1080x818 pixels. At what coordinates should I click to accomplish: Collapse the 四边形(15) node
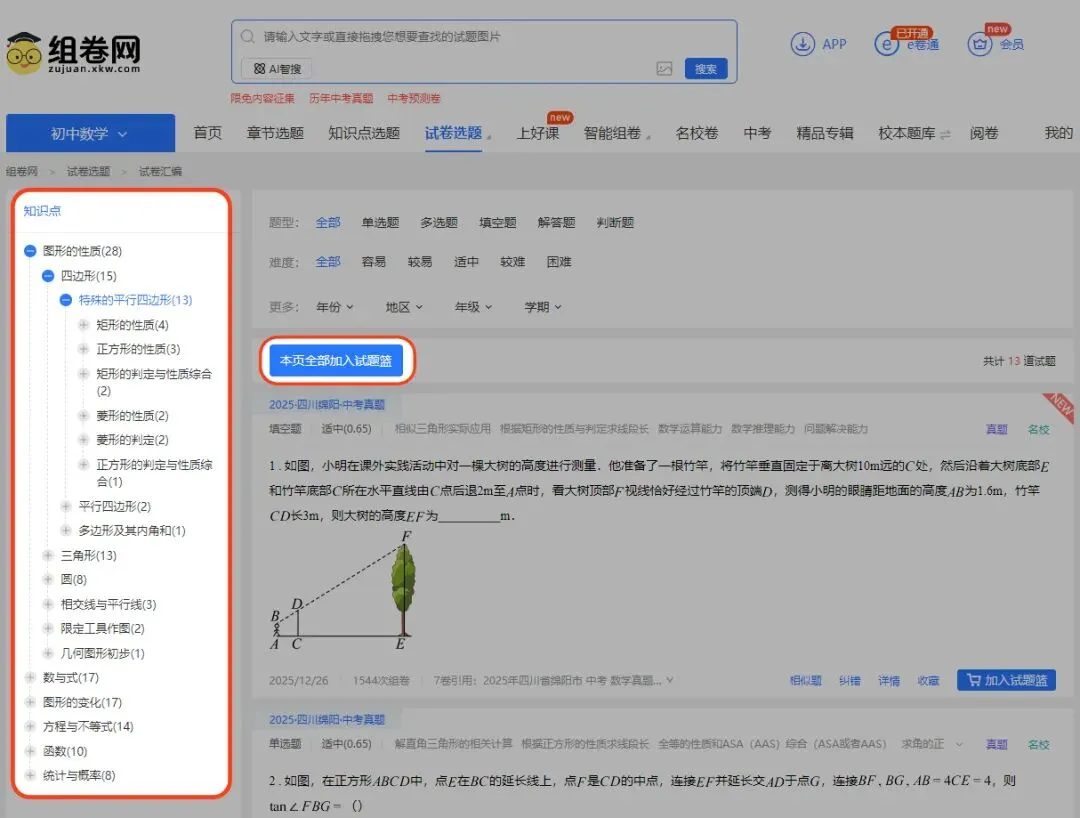point(48,276)
